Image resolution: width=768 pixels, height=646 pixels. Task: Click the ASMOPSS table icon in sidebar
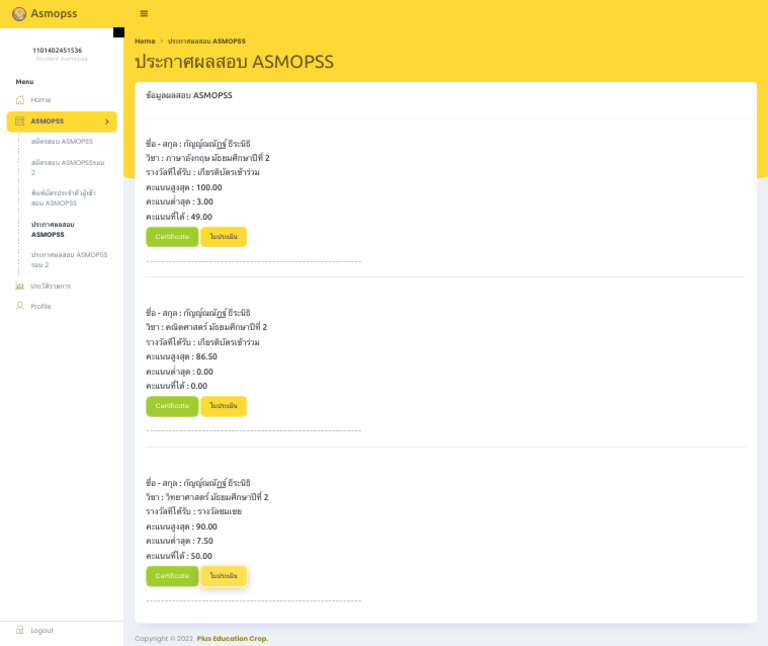[20, 121]
